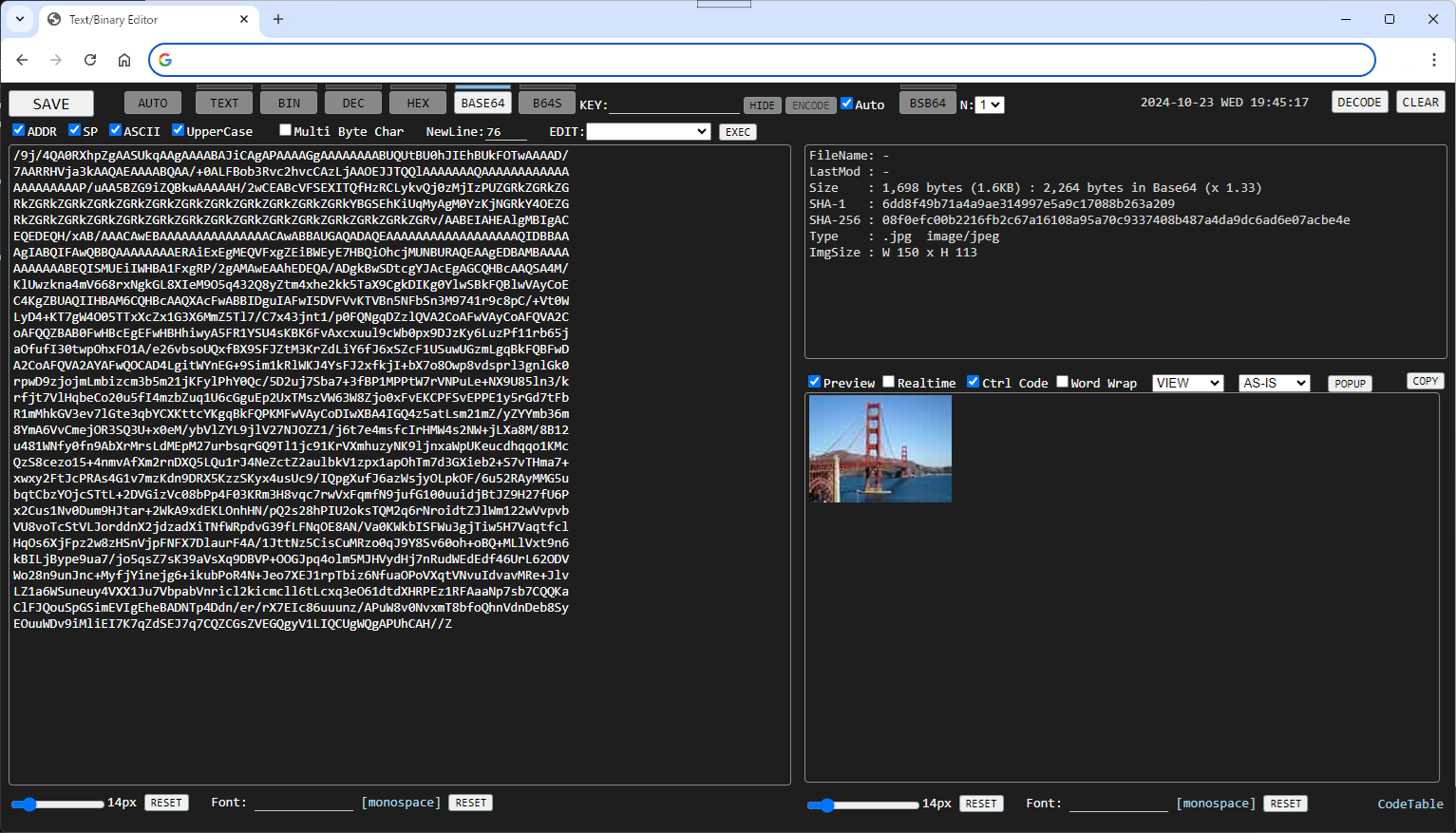Go forward in browser history
1456x833 pixels.
56,60
